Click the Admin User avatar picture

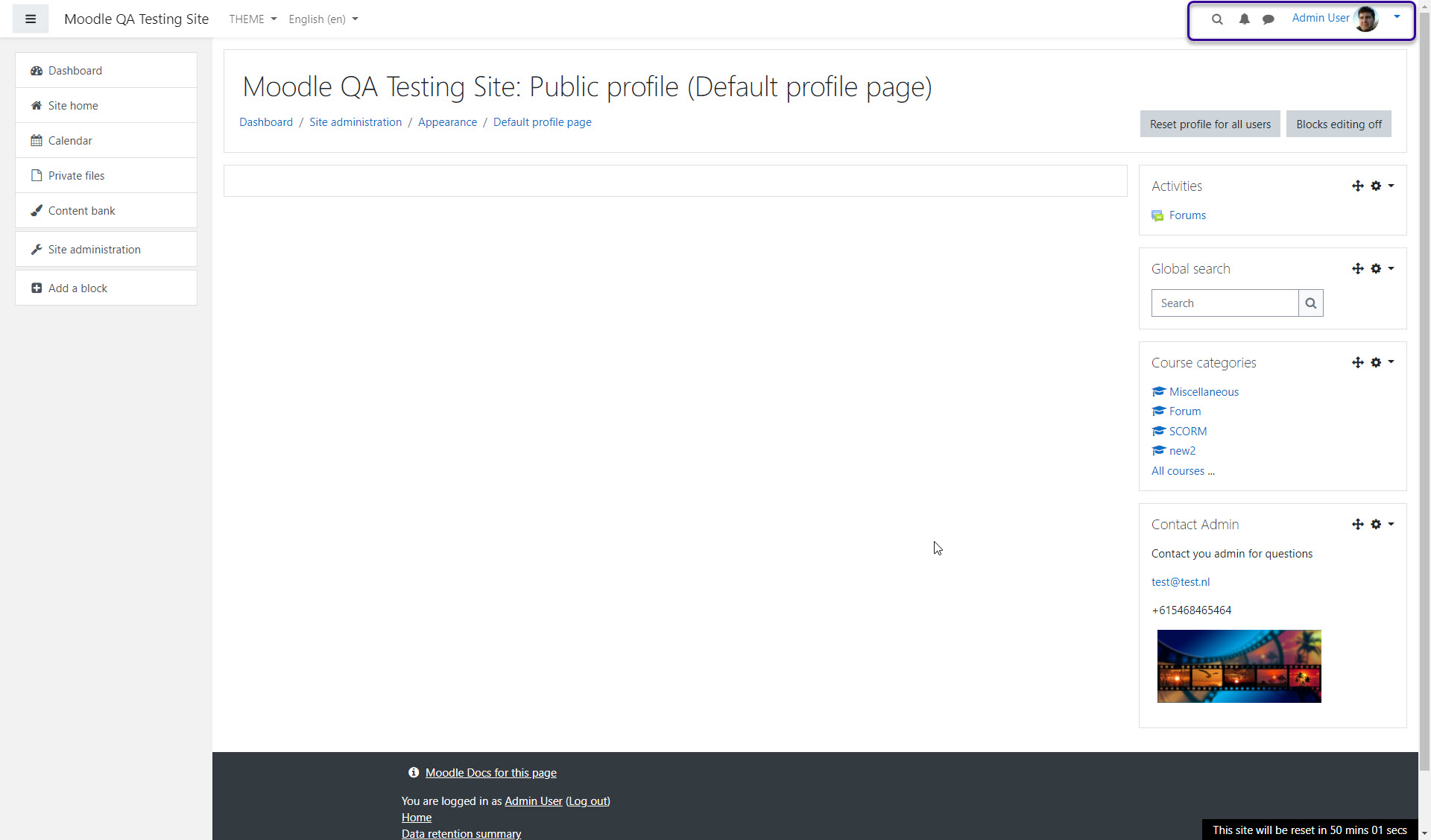click(x=1366, y=19)
